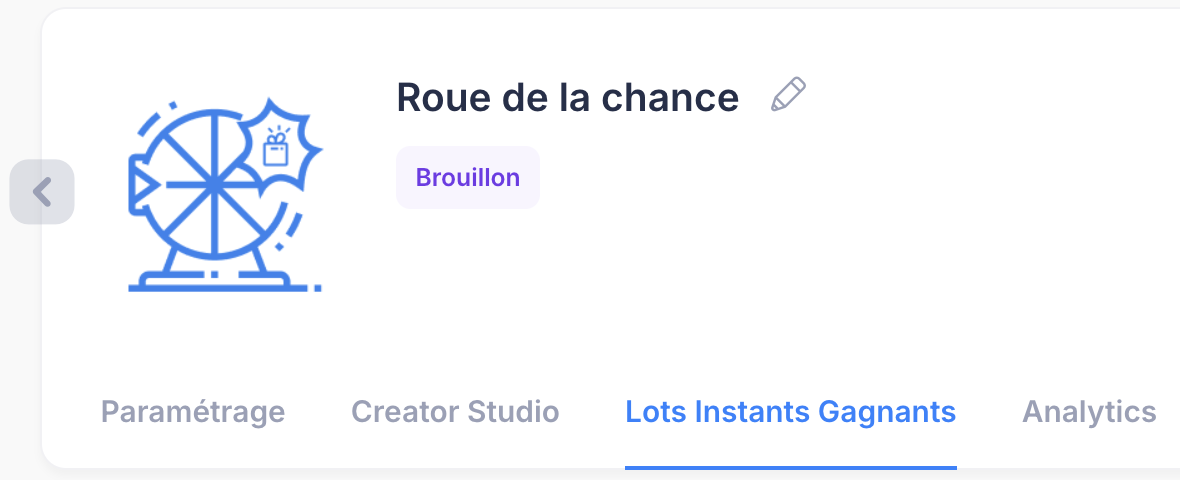Click the Brouillon status badge
1180x480 pixels.
468,178
